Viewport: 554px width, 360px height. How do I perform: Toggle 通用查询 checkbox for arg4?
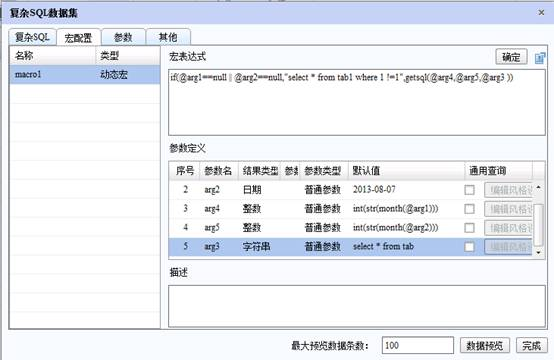click(469, 209)
